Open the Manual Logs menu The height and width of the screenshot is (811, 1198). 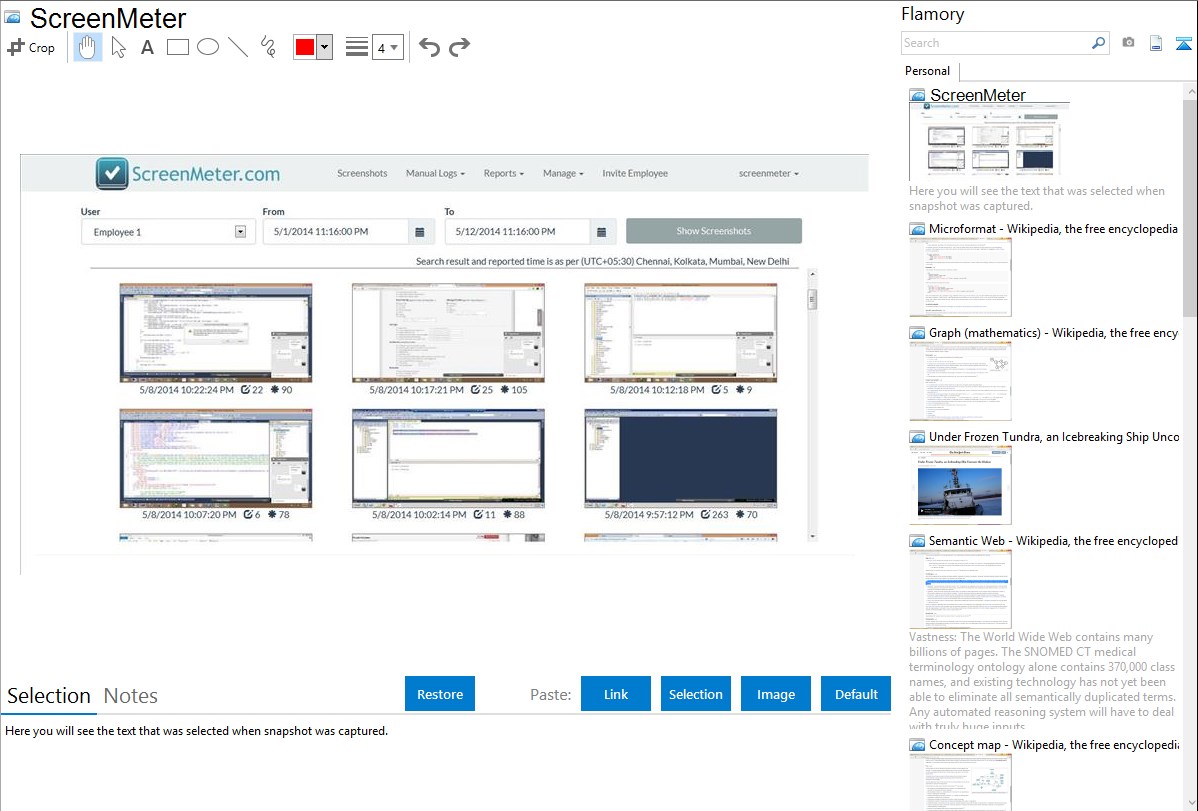435,174
